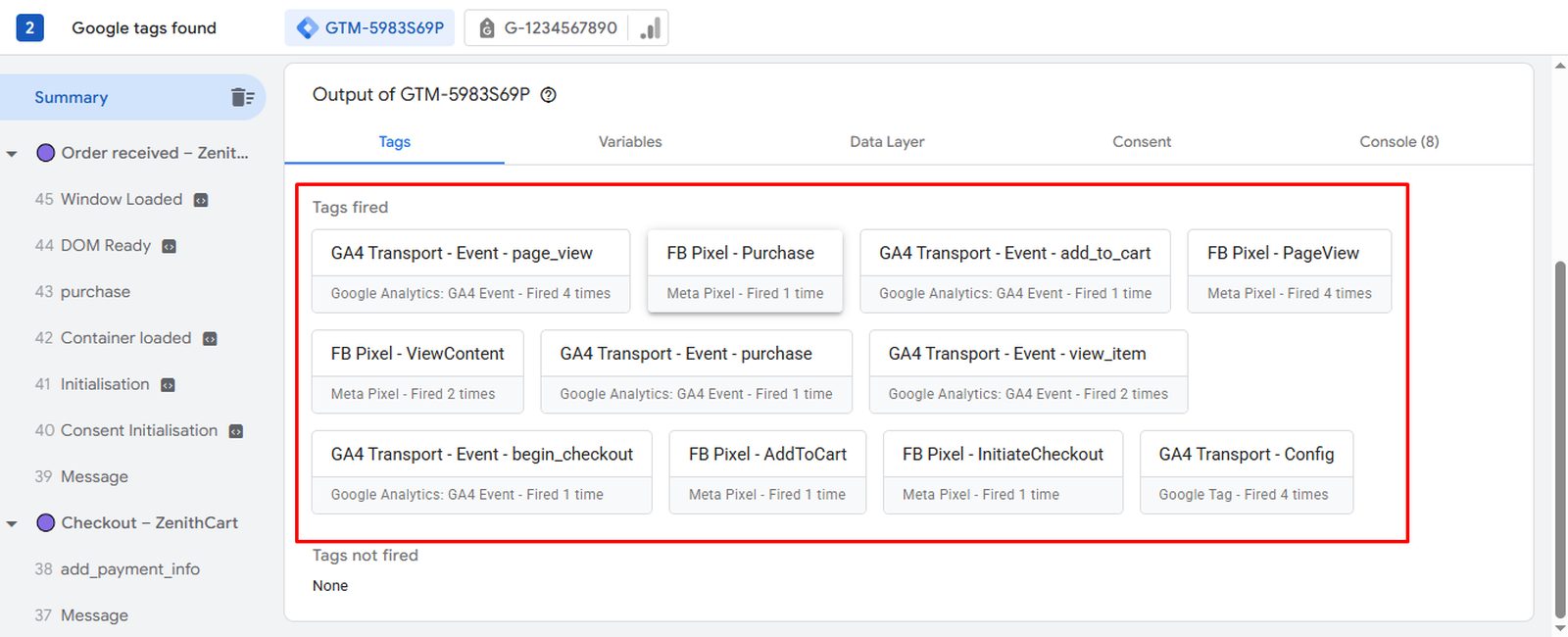The height and width of the screenshot is (637, 1568).
Task: Click the tag icon before G-1234567890
Action: 486,28
